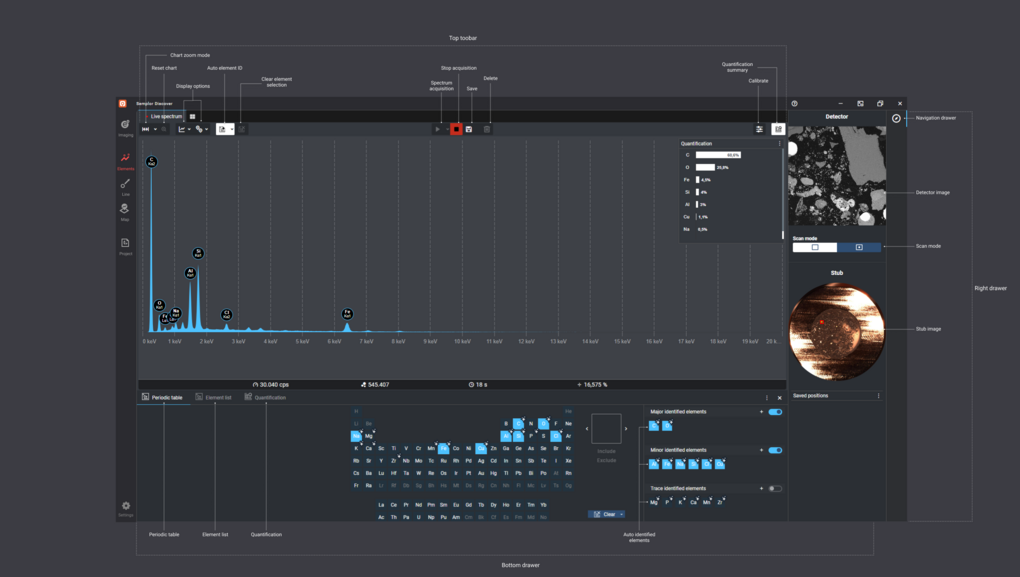Delete spectrum via trash icon
This screenshot has height=577, width=1020.
(x=487, y=129)
